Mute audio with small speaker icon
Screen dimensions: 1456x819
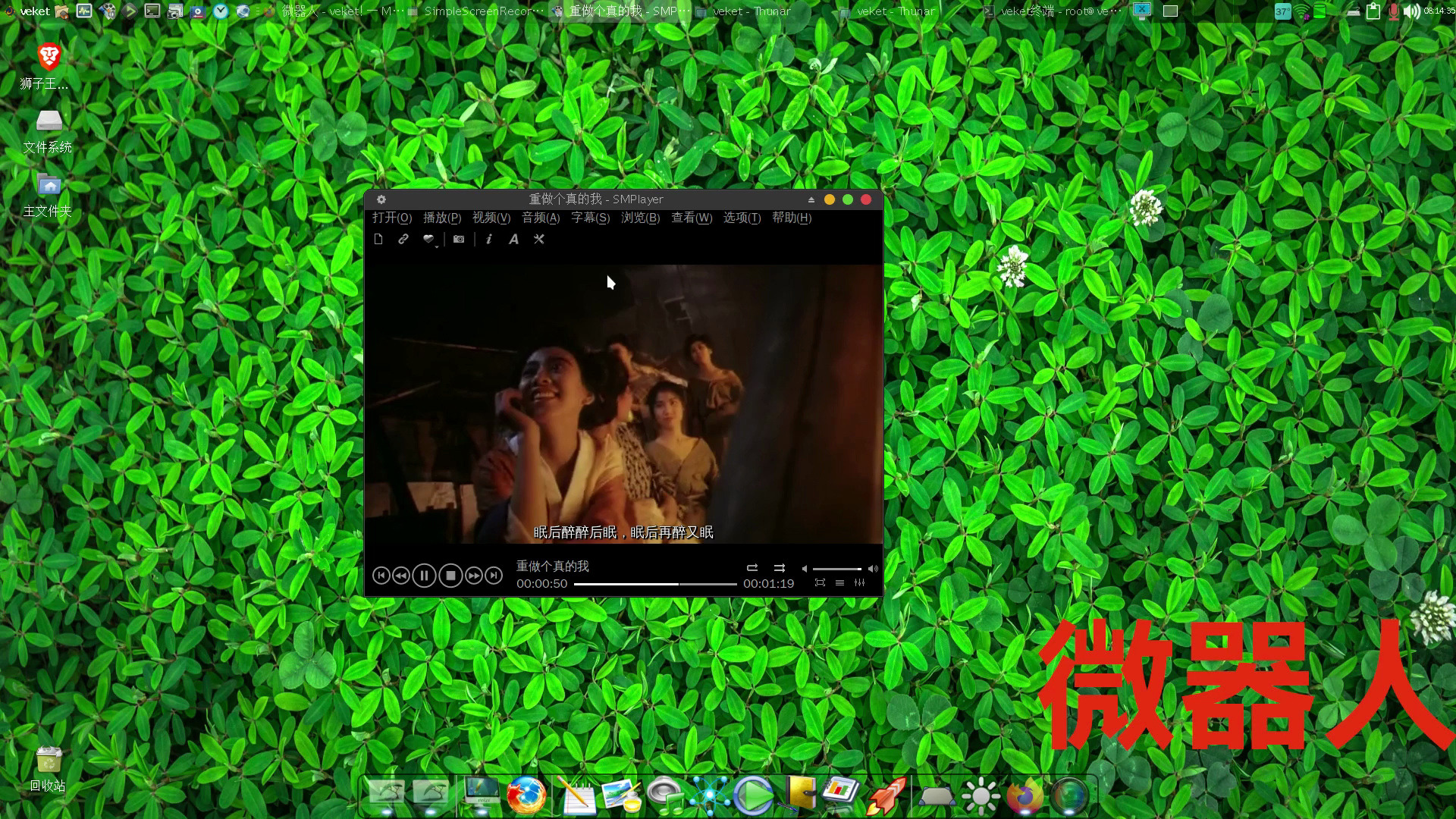point(805,569)
